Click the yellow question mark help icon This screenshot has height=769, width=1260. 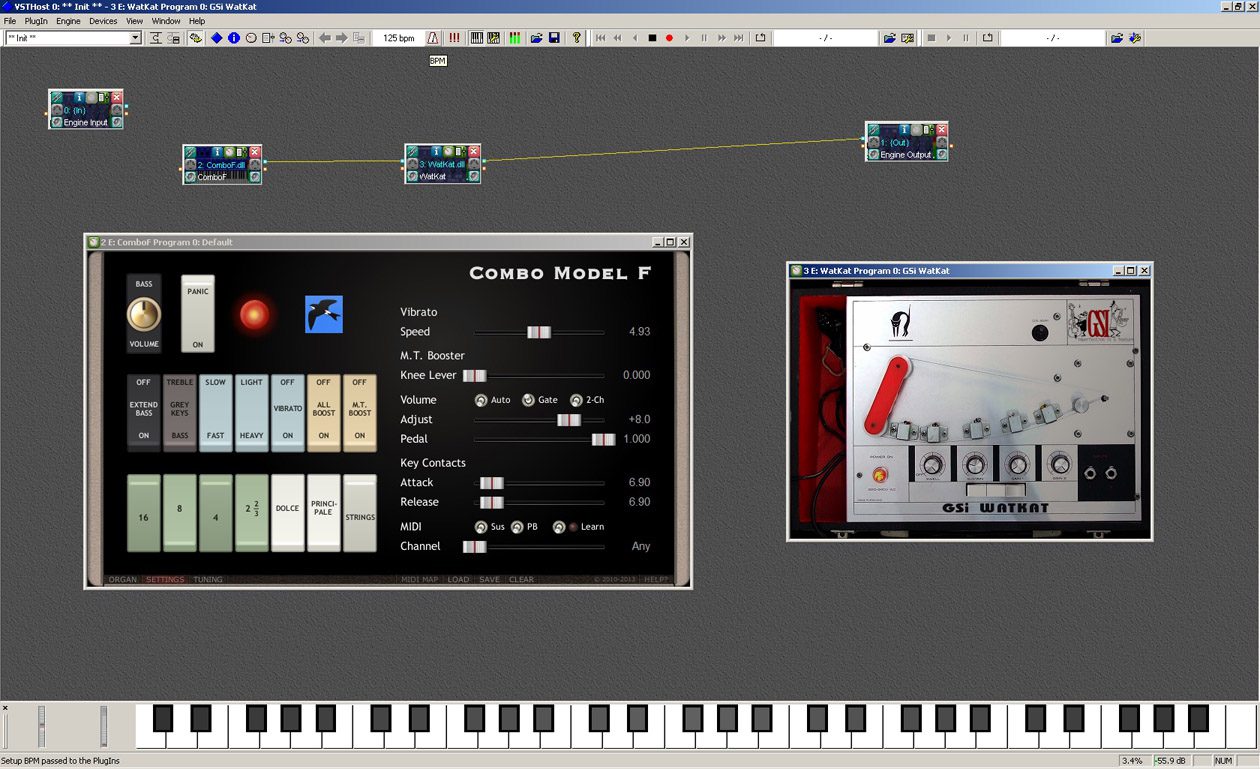pyautogui.click(x=576, y=38)
